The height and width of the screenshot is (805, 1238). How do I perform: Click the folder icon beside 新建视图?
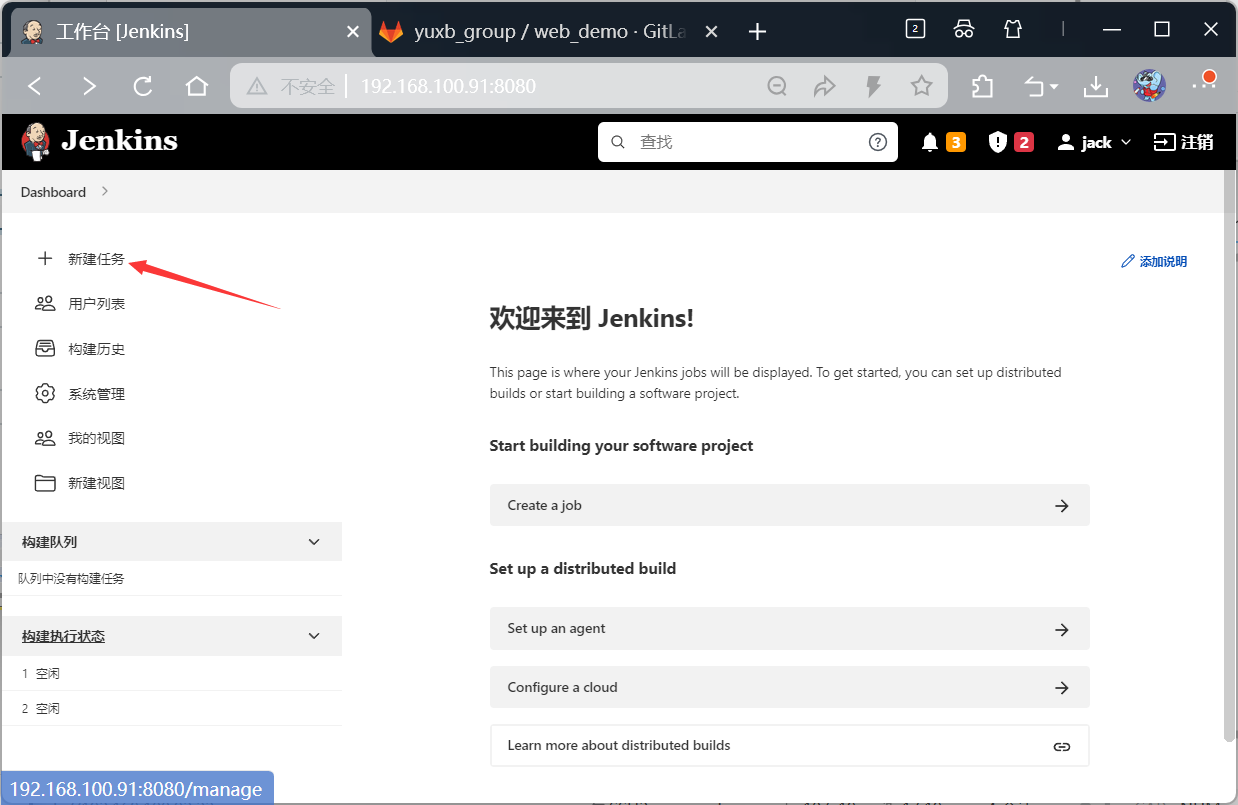(44, 483)
